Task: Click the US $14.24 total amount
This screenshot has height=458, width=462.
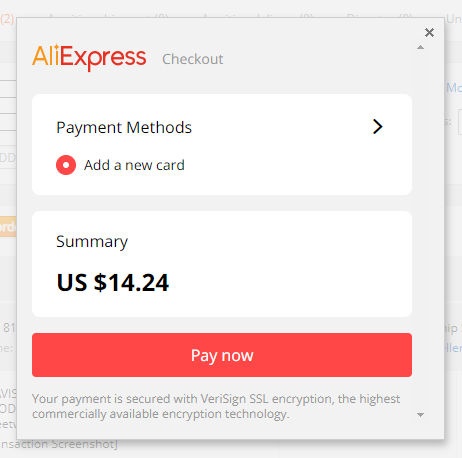Action: point(113,283)
